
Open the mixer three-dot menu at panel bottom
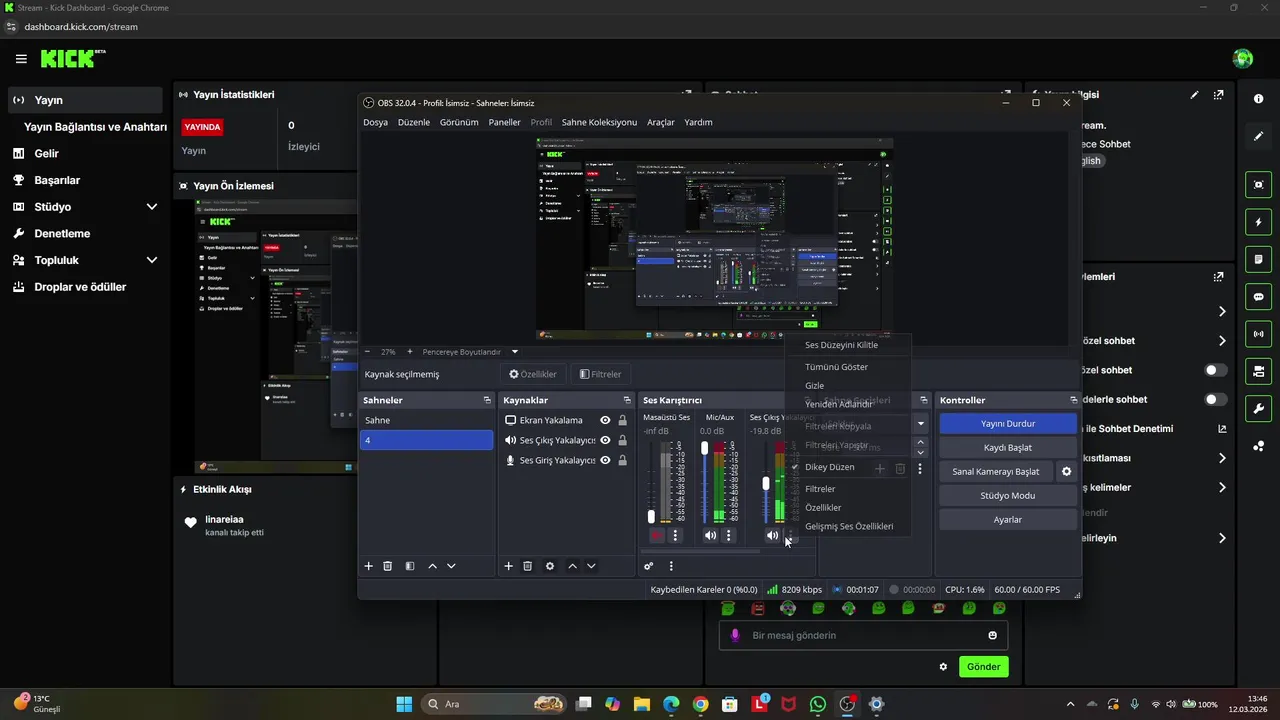click(671, 566)
